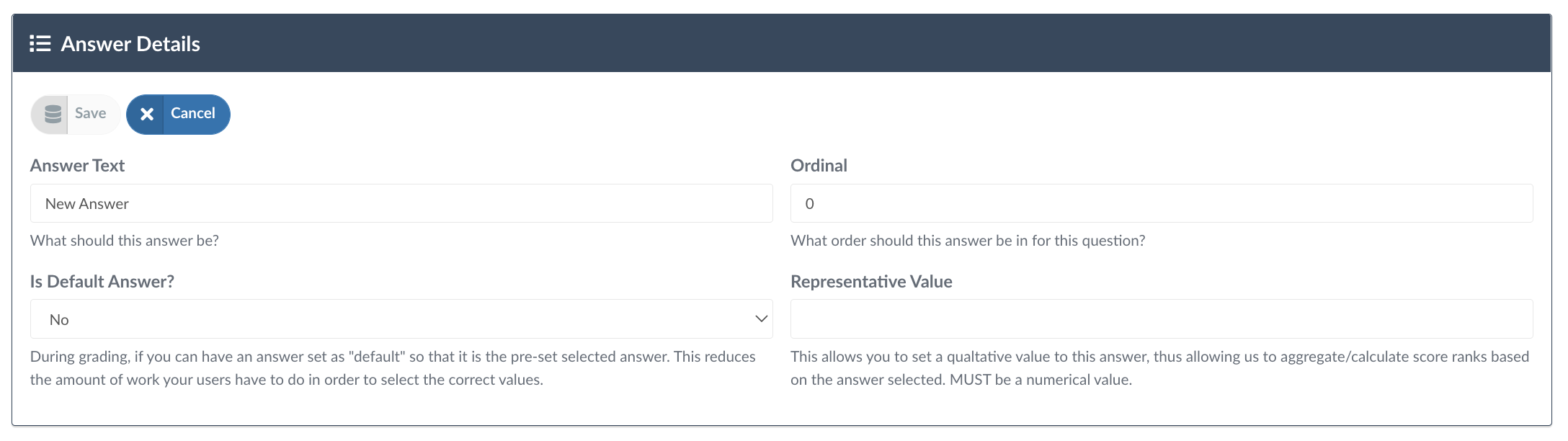Click the 'Is Default Answer?' label

click(102, 282)
